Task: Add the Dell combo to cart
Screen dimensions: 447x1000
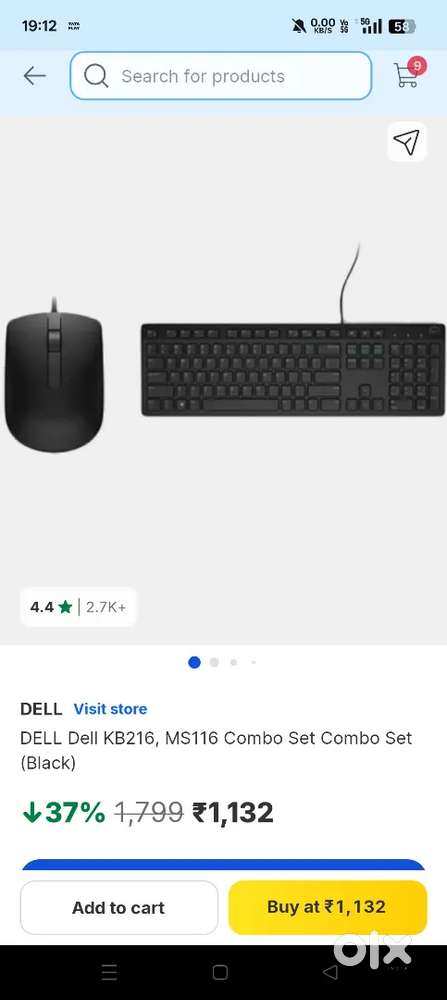Action: 119,908
